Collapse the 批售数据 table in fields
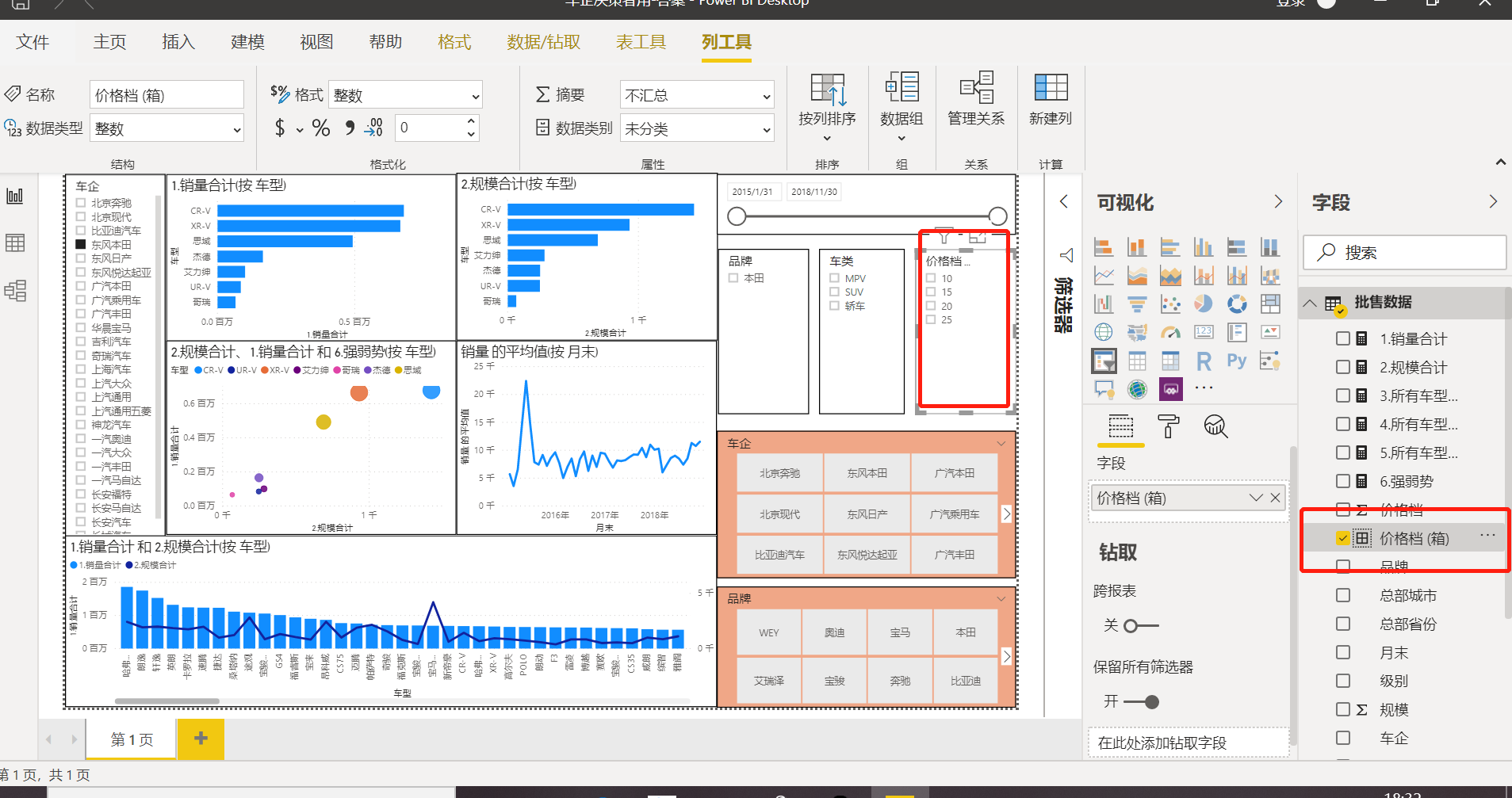 tap(1311, 303)
